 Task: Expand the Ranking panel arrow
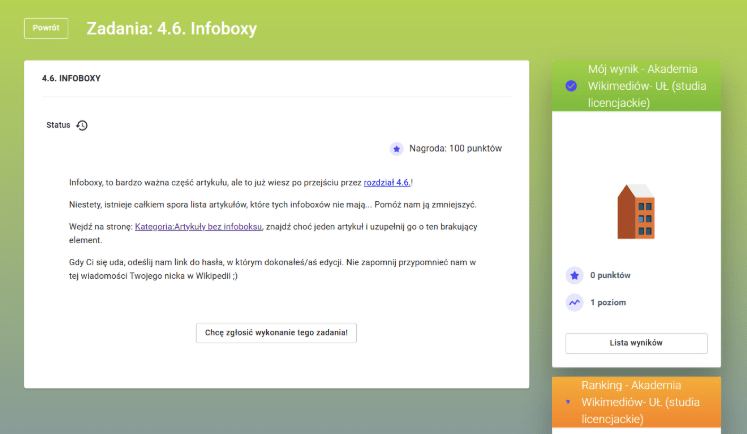pos(568,402)
